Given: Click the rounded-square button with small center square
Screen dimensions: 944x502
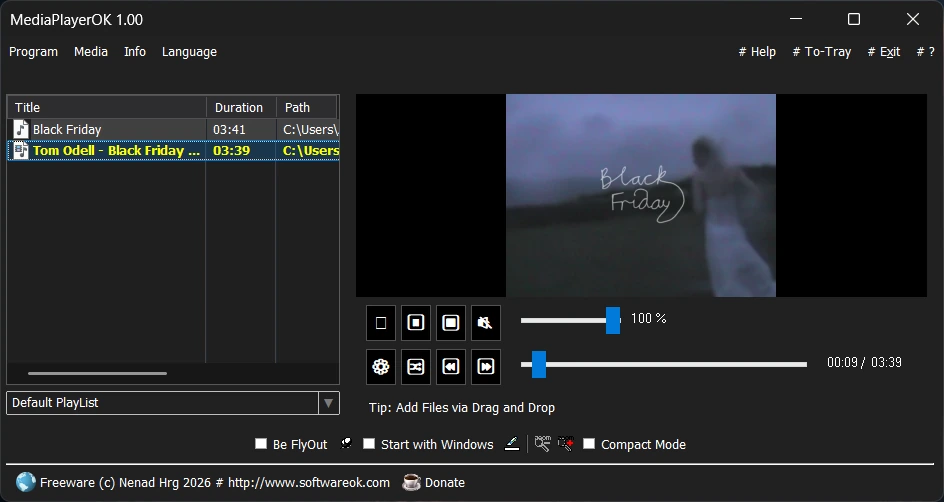Looking at the screenshot, I should [x=415, y=323].
